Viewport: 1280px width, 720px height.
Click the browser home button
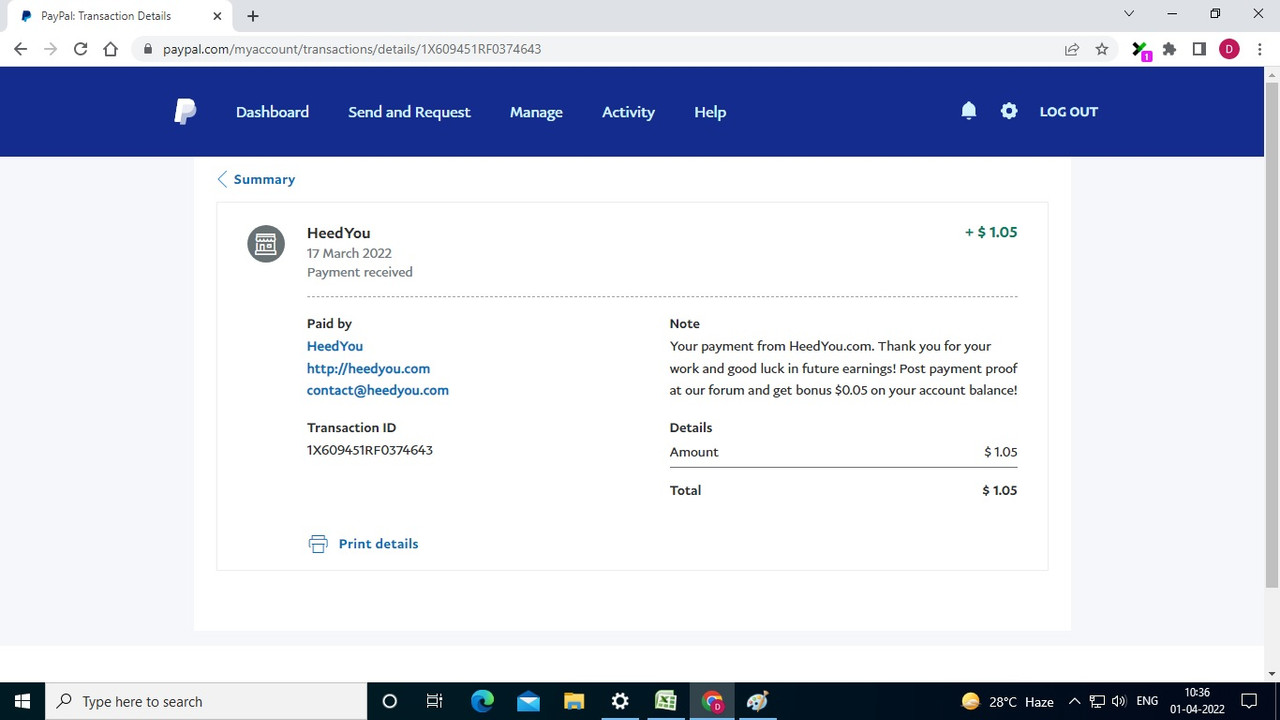[x=111, y=49]
